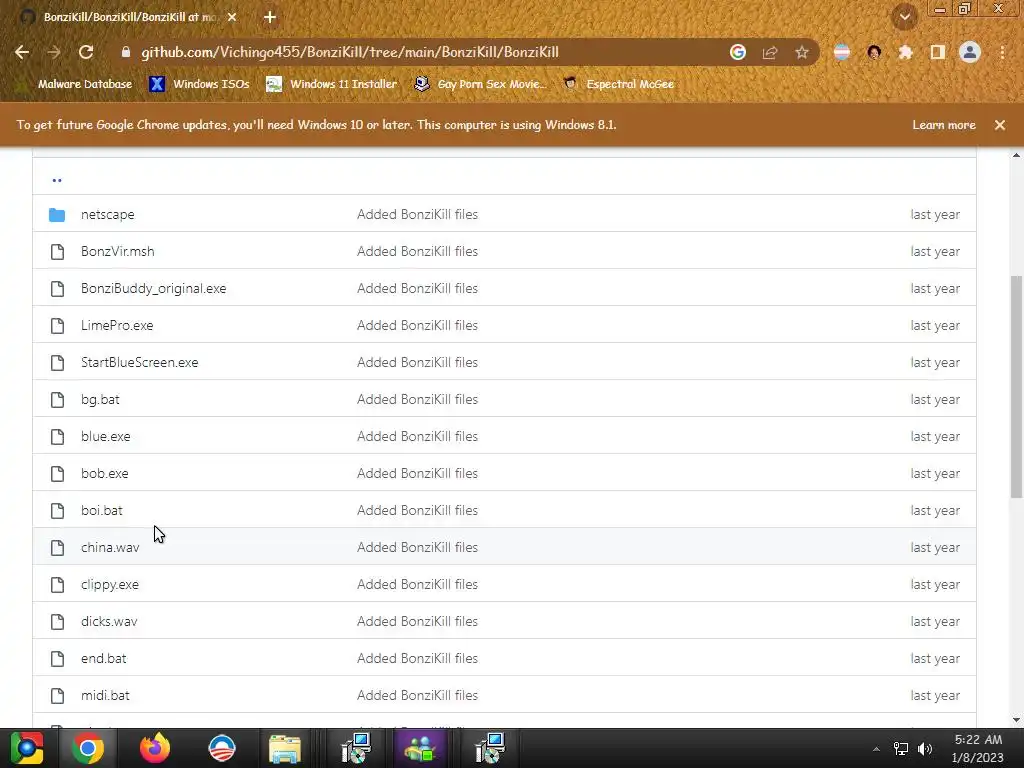This screenshot has width=1024, height=768.
Task: Open the tab search dropdown chevron
Action: click(905, 17)
